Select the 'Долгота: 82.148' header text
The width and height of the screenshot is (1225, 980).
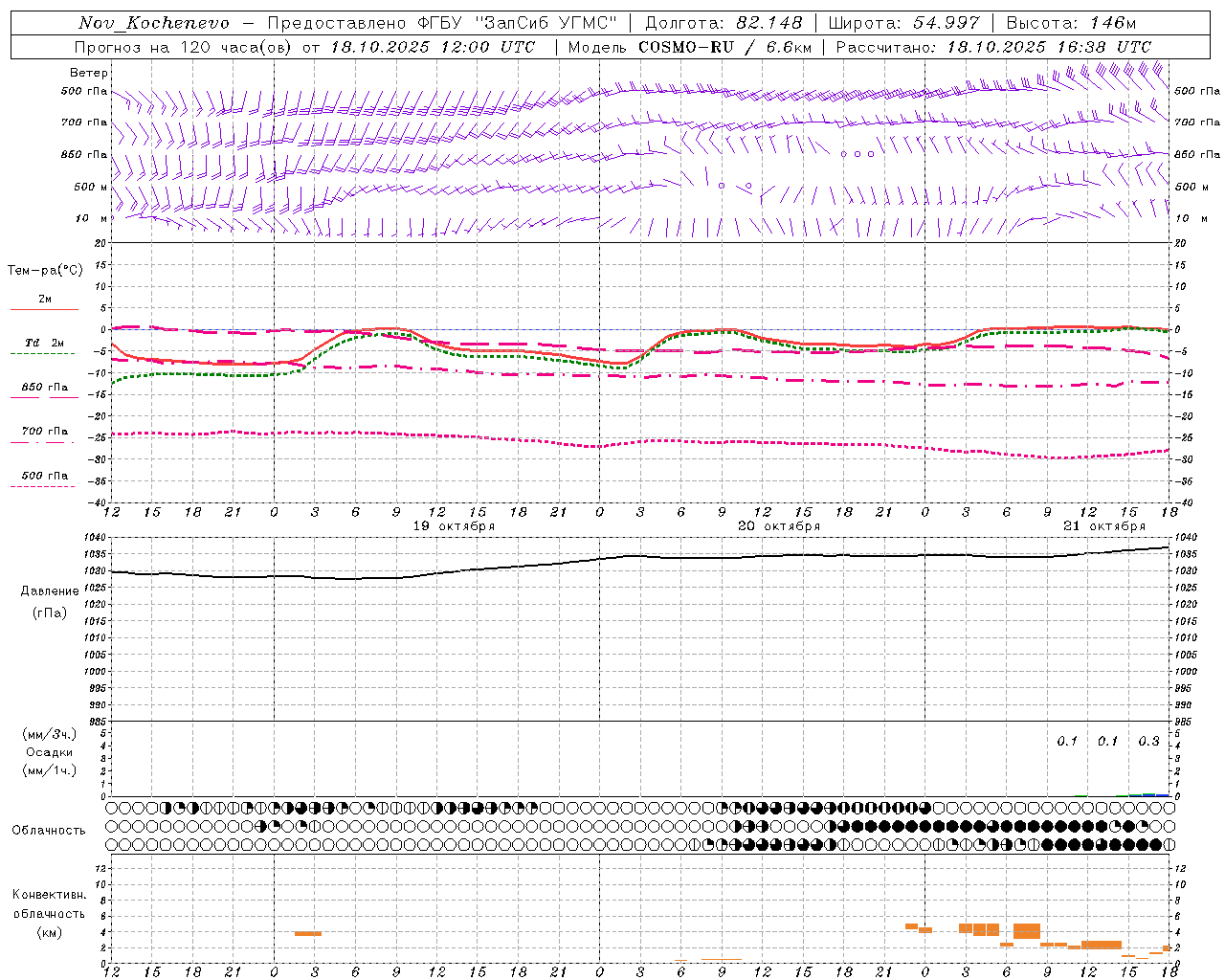pyautogui.click(x=724, y=23)
